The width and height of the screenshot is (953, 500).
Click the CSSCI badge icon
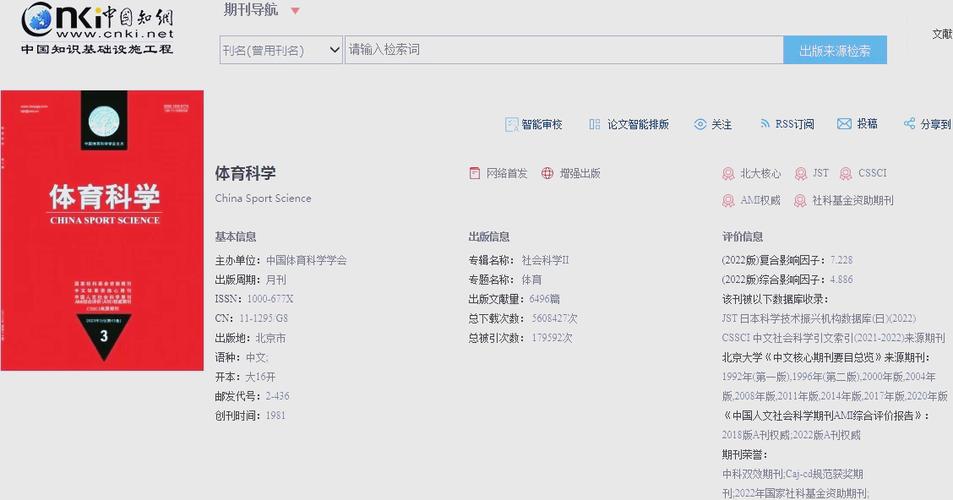845,174
